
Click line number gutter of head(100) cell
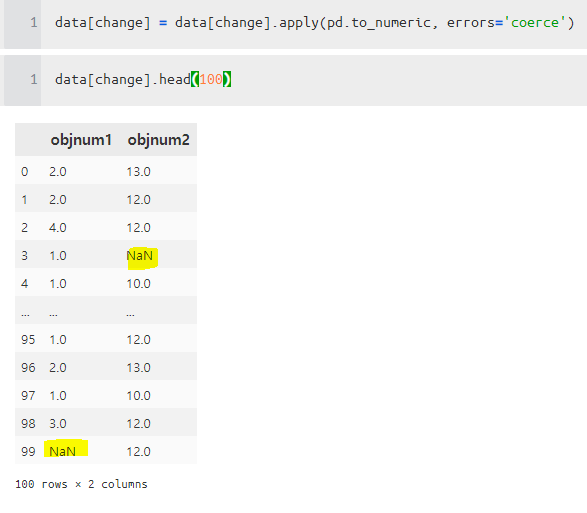tap(22, 80)
